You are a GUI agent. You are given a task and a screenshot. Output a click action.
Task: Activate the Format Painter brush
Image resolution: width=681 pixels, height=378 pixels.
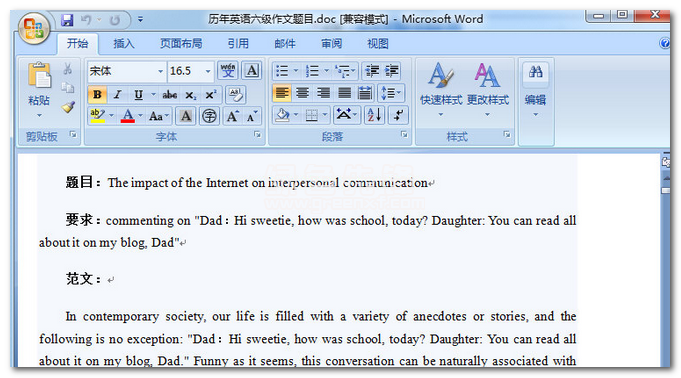pos(68,107)
